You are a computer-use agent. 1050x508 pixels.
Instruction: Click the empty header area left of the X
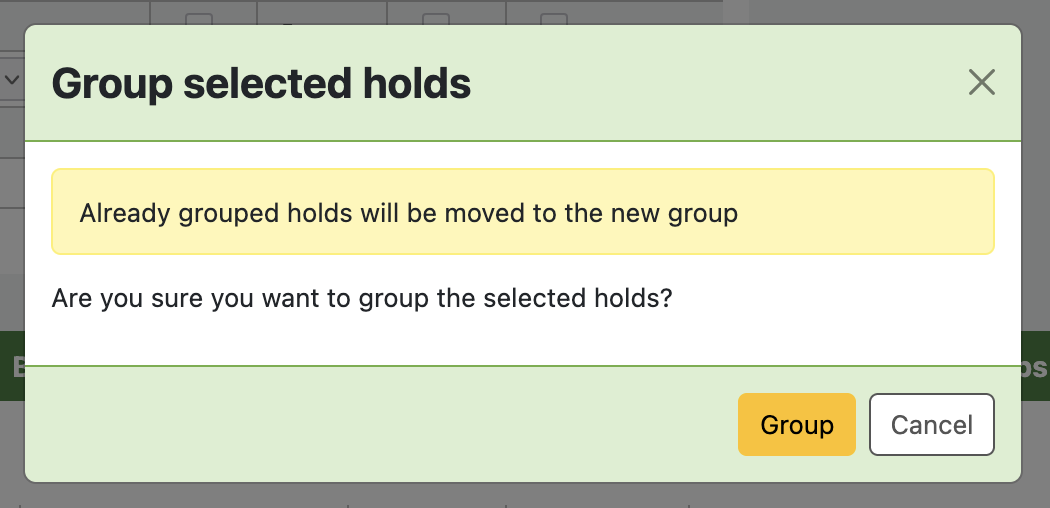[x=720, y=84]
